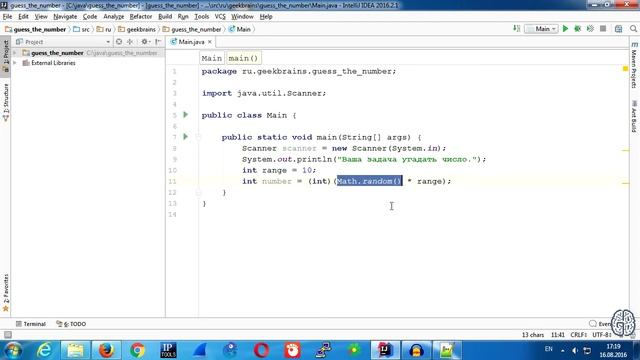The image size is (640, 360).
Task: Open the Project tool window side tab
Action: coord(6,56)
